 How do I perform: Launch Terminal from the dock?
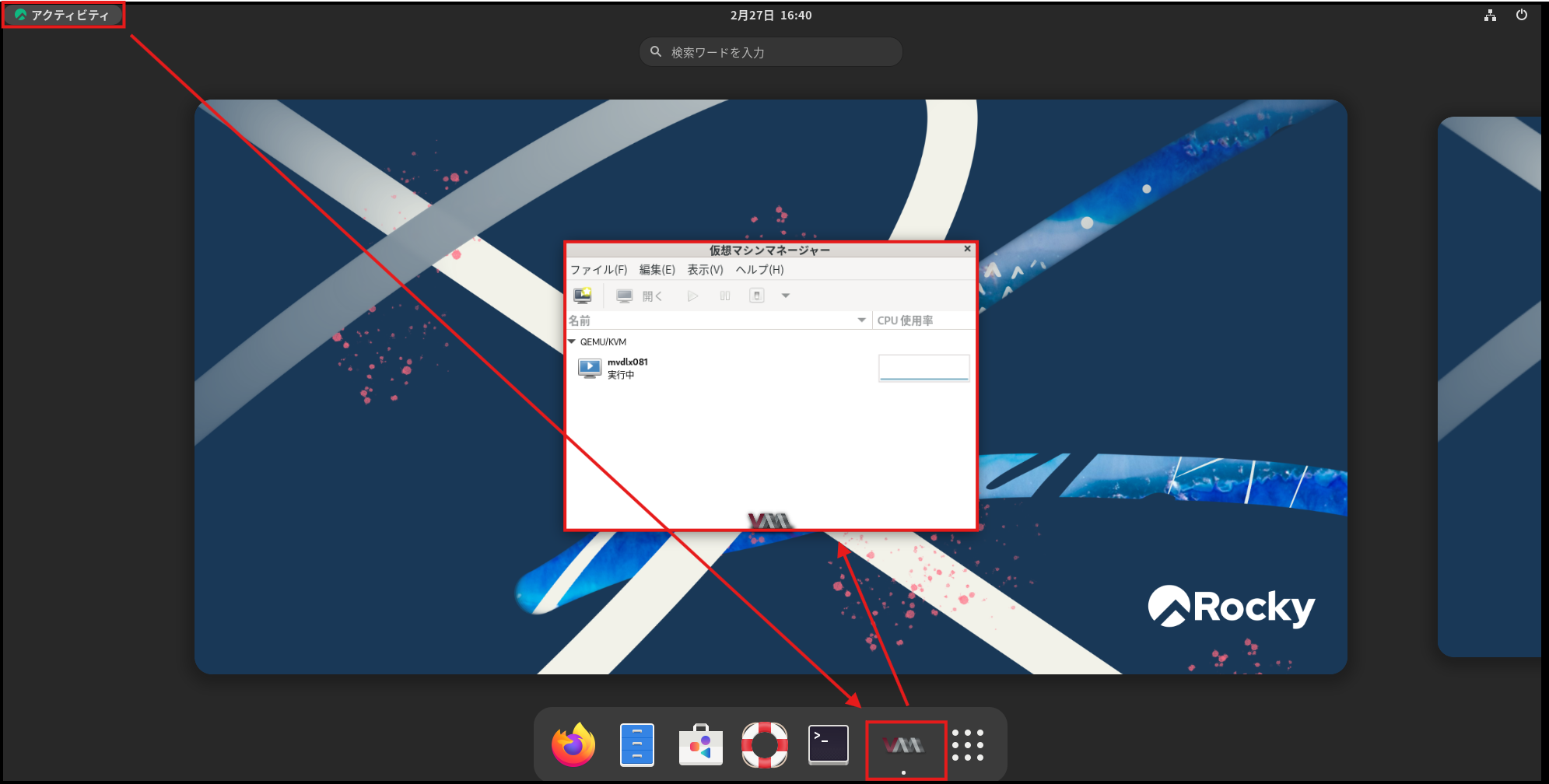(828, 745)
